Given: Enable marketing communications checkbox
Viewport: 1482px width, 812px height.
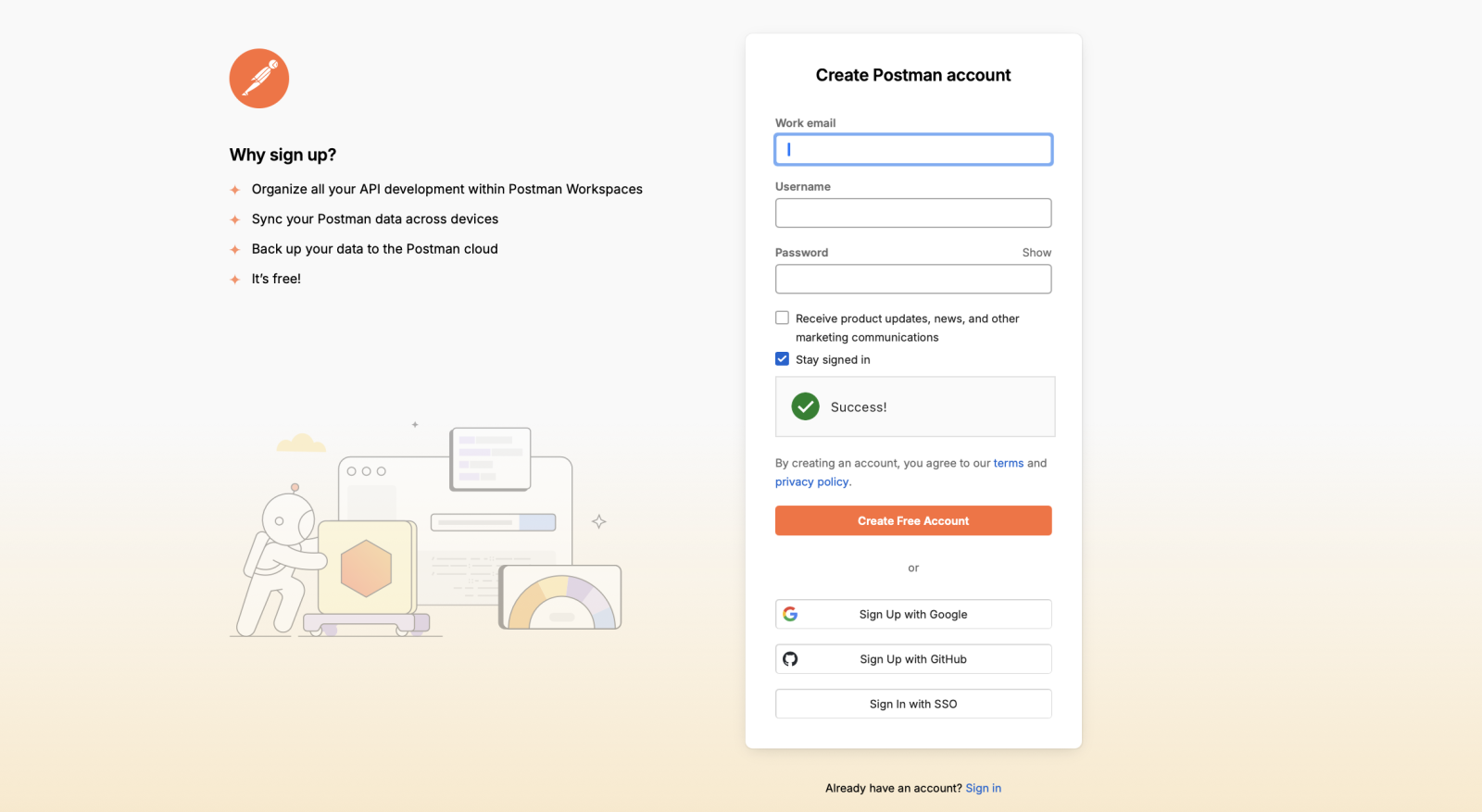Looking at the screenshot, I should (x=783, y=318).
